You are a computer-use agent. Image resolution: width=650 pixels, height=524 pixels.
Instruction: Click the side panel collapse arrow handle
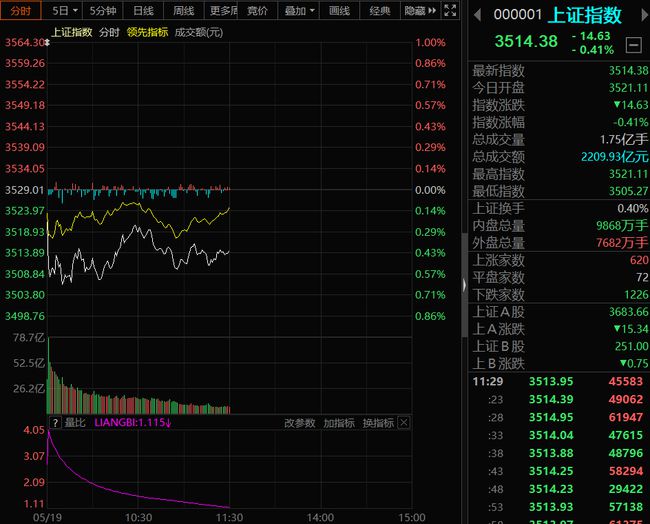(x=464, y=285)
